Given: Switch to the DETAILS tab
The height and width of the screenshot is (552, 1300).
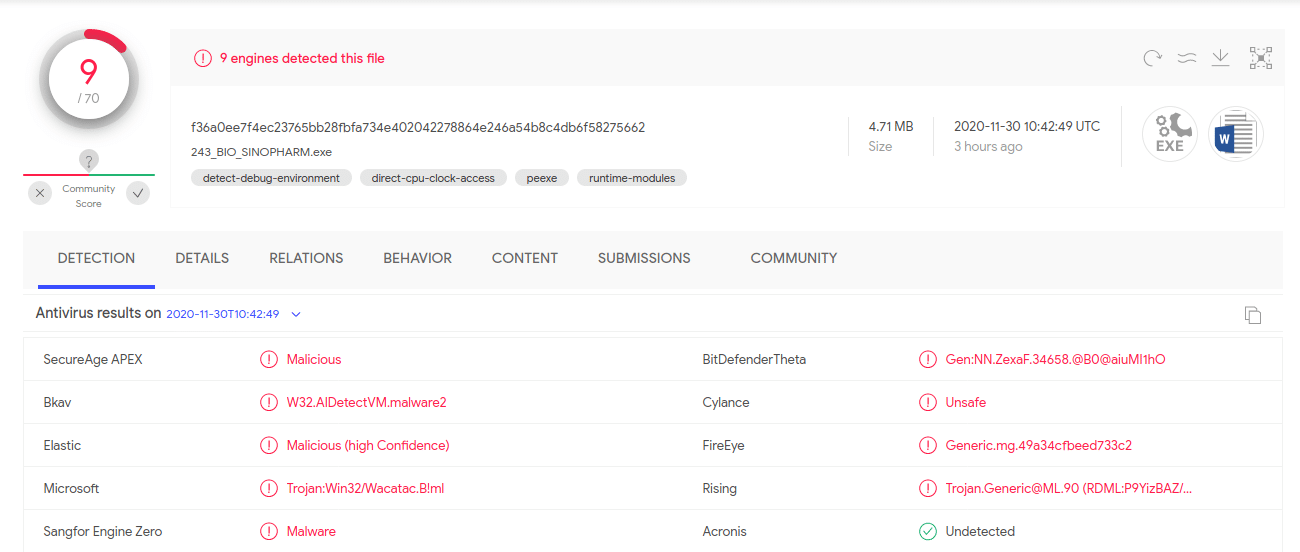Looking at the screenshot, I should 202,258.
